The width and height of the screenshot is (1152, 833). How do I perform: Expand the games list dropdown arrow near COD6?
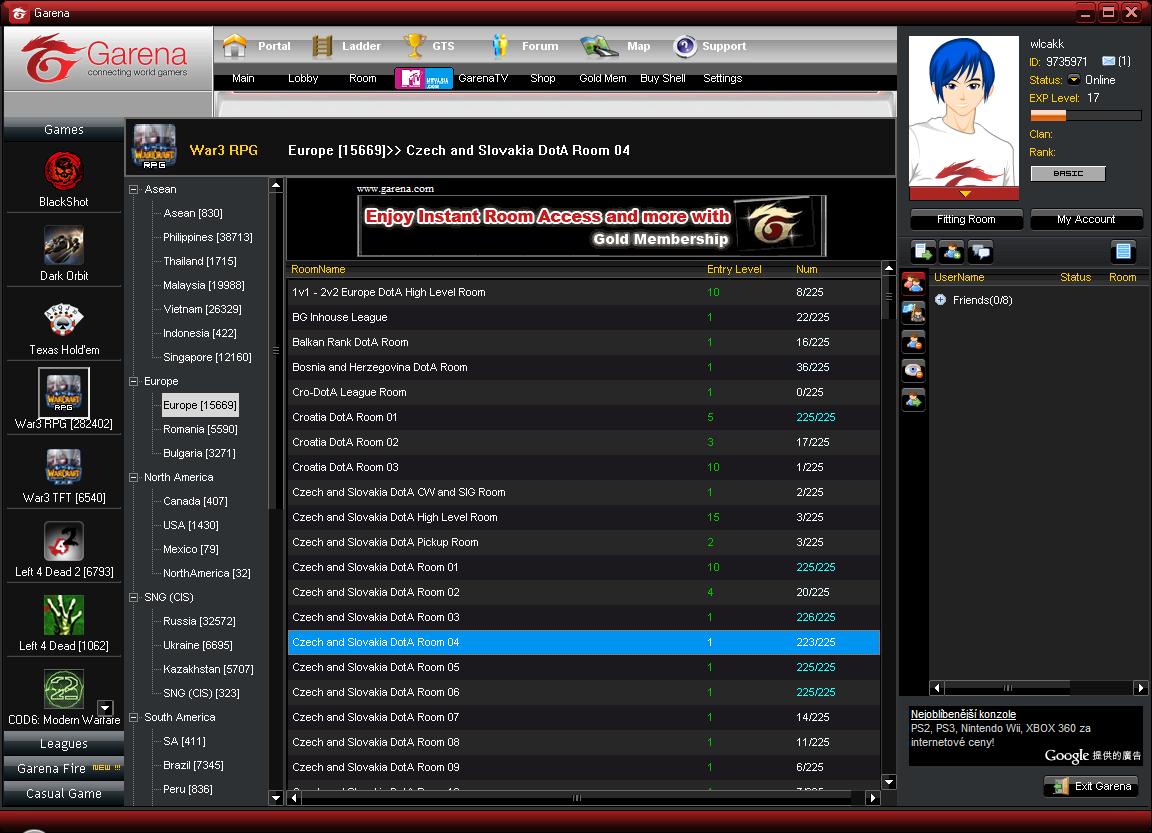point(105,708)
